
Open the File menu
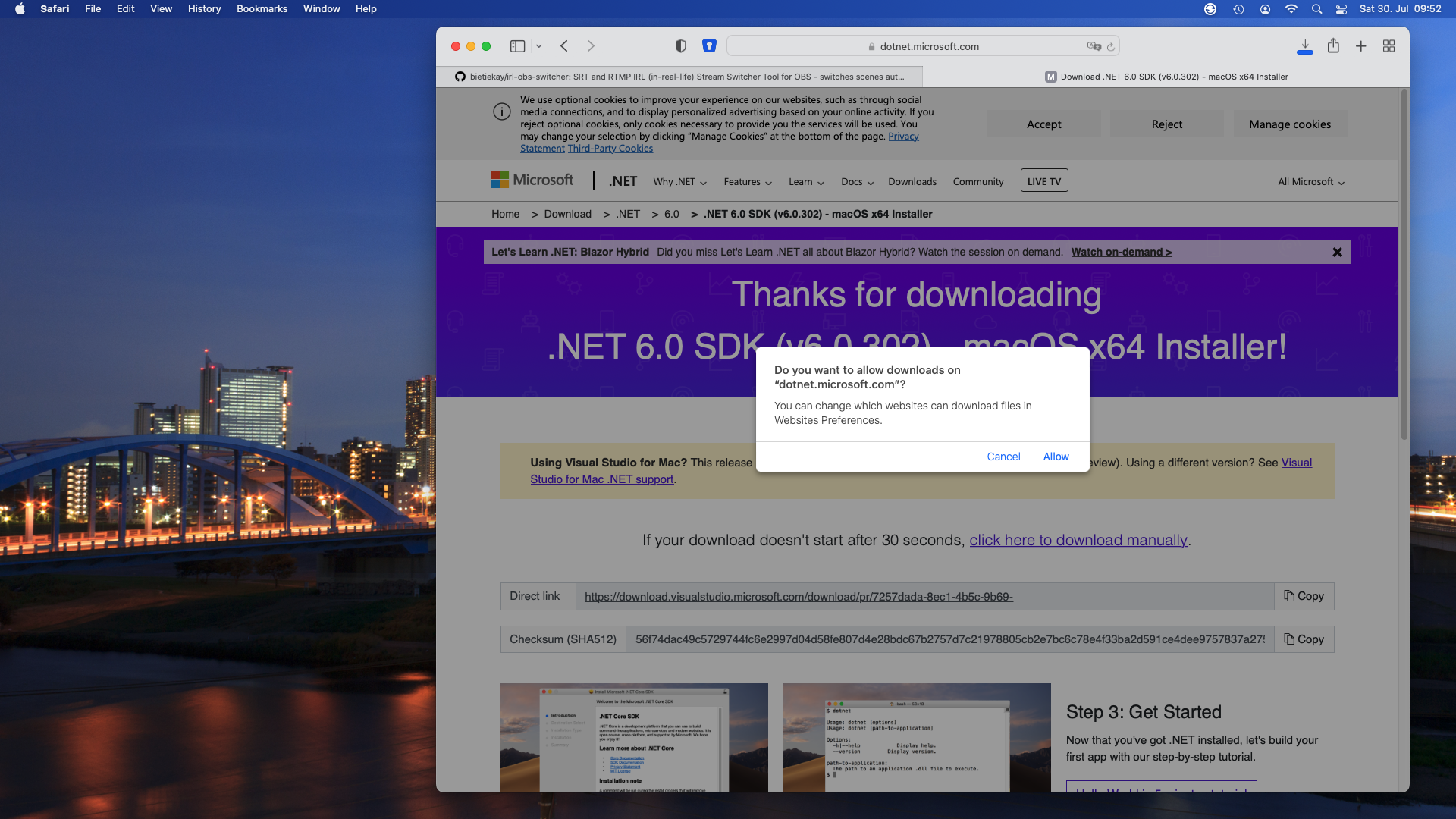pyautogui.click(x=93, y=9)
